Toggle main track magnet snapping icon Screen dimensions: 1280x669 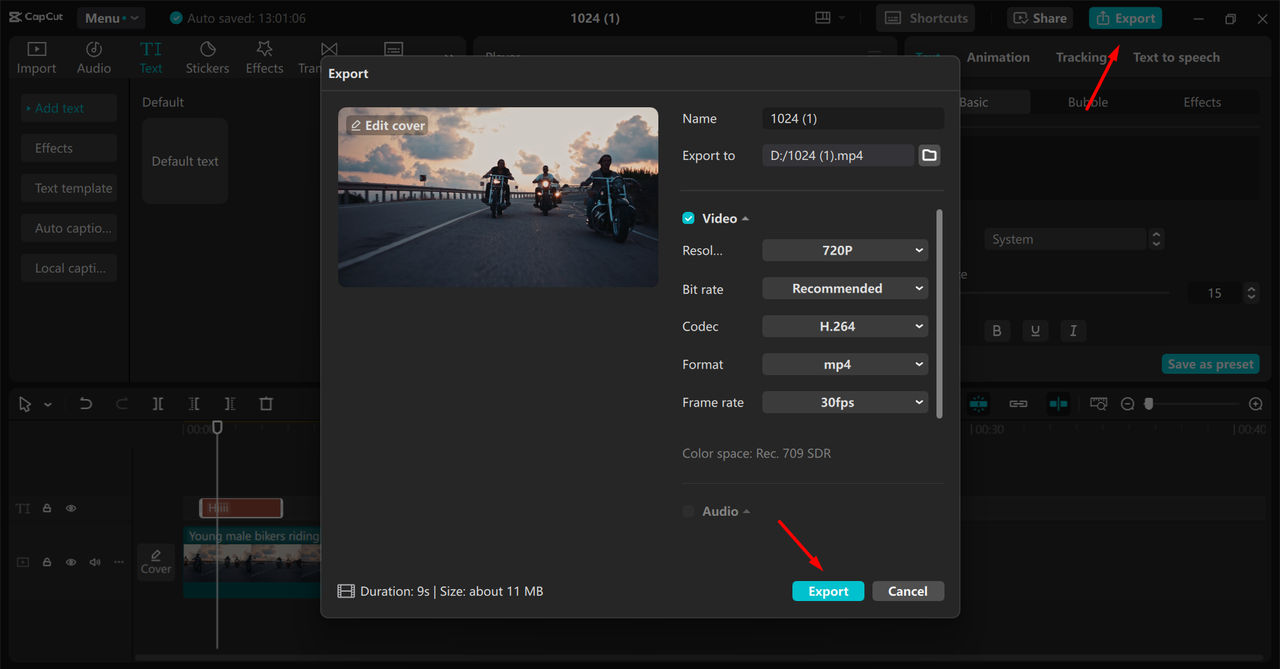click(978, 403)
